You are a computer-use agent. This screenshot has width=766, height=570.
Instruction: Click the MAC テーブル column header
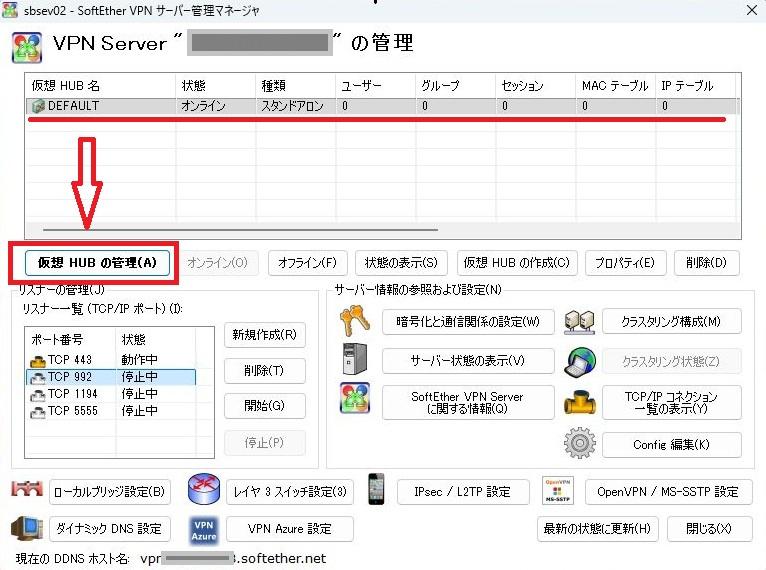(616, 85)
